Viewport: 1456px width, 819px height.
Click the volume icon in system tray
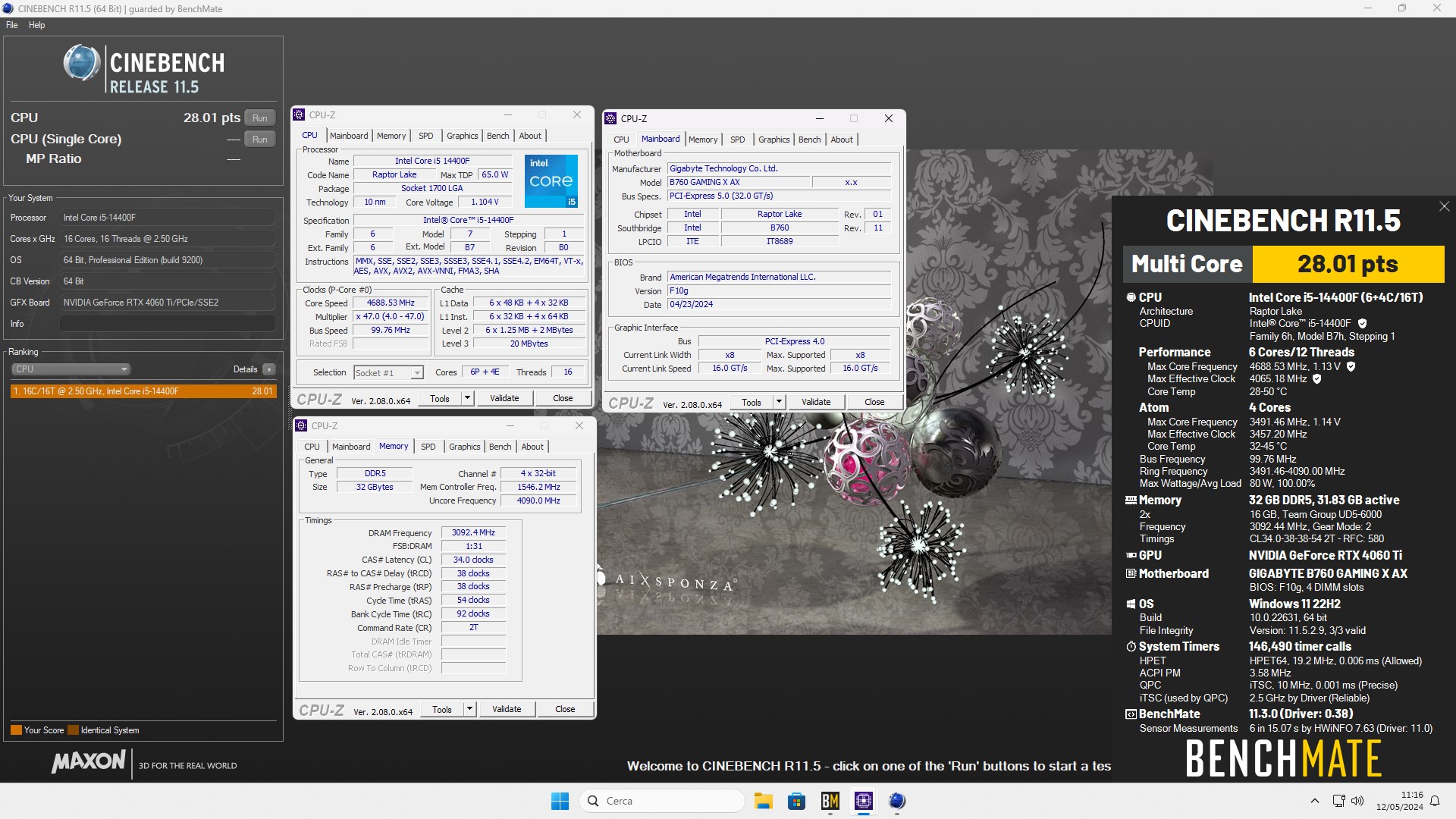(1357, 801)
